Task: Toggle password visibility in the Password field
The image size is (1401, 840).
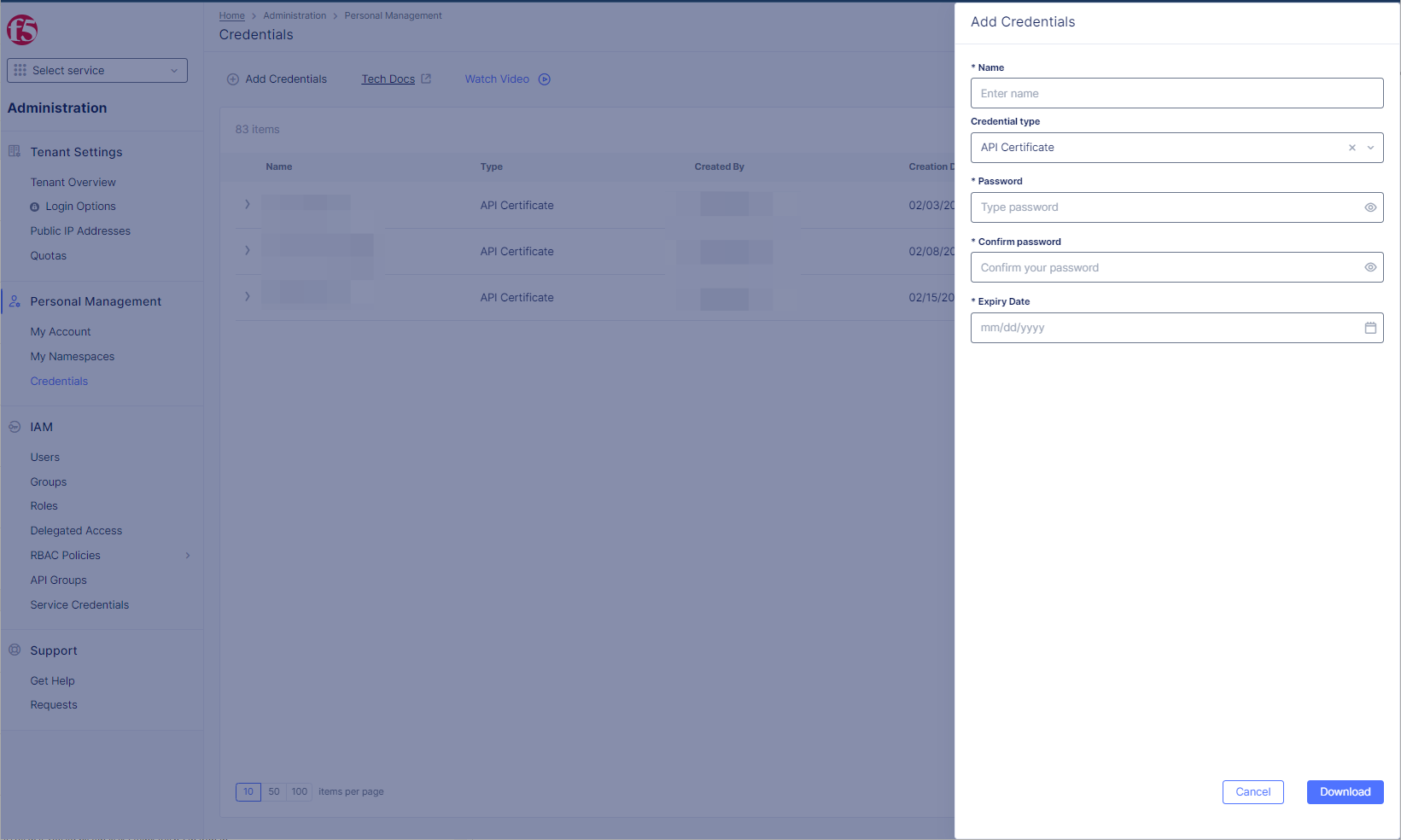Action: pos(1370,207)
